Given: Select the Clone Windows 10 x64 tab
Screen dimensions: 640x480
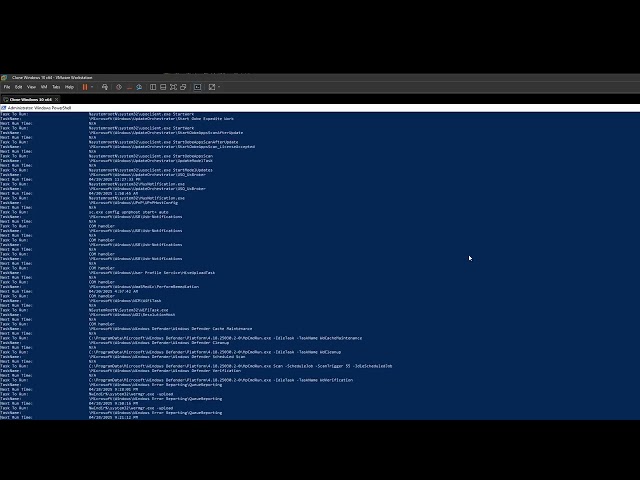Looking at the screenshot, I should 29,99.
